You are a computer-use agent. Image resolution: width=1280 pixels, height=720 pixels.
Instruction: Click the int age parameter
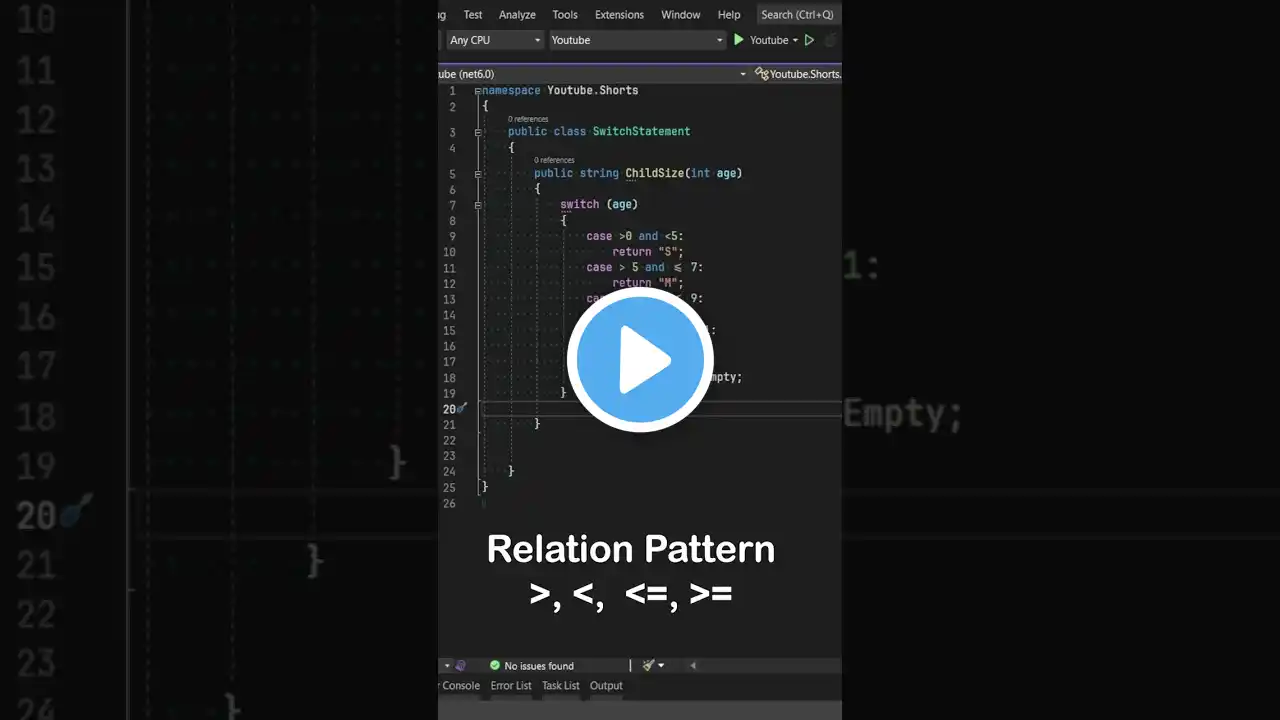pyautogui.click(x=714, y=173)
